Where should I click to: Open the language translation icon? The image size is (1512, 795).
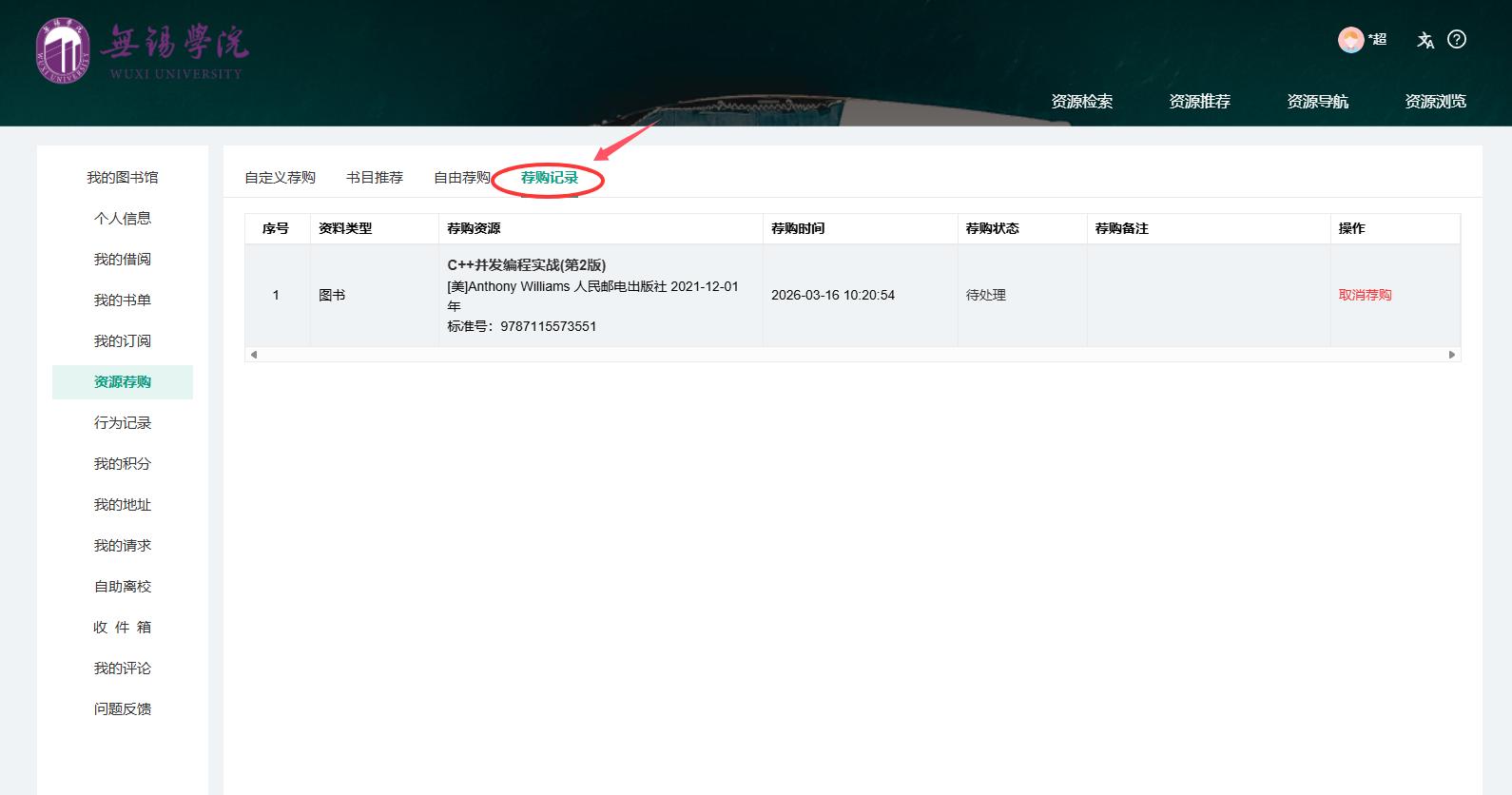coord(1425,40)
